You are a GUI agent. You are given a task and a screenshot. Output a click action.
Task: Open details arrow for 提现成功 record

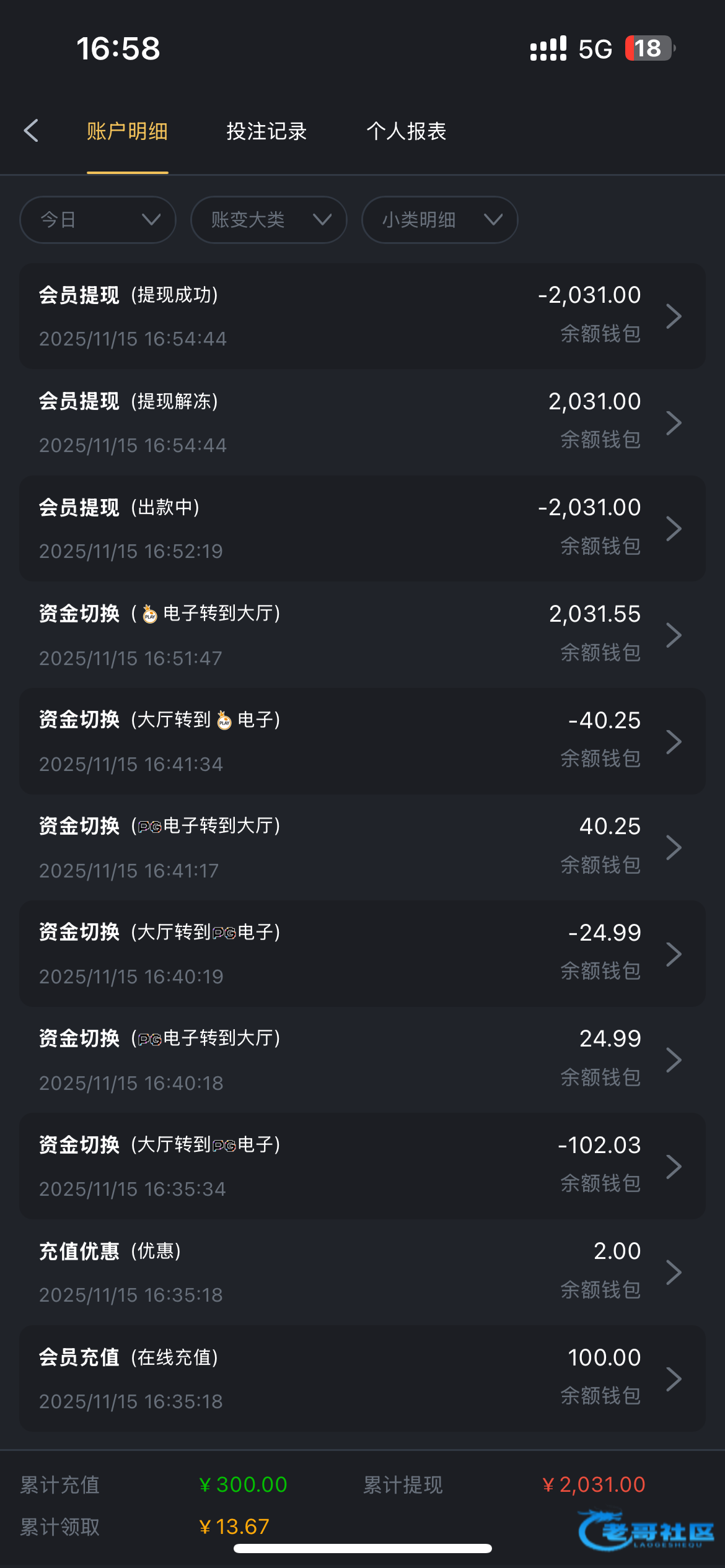[x=674, y=316]
